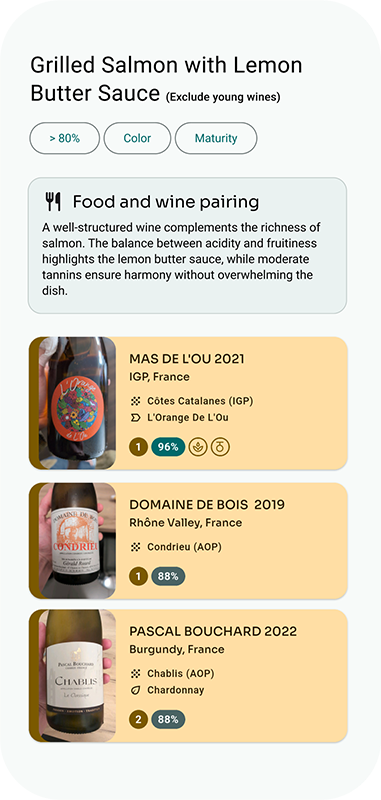Click the grape leaf icon beside Chardonnay
The width and height of the screenshot is (381, 800).
point(135,690)
